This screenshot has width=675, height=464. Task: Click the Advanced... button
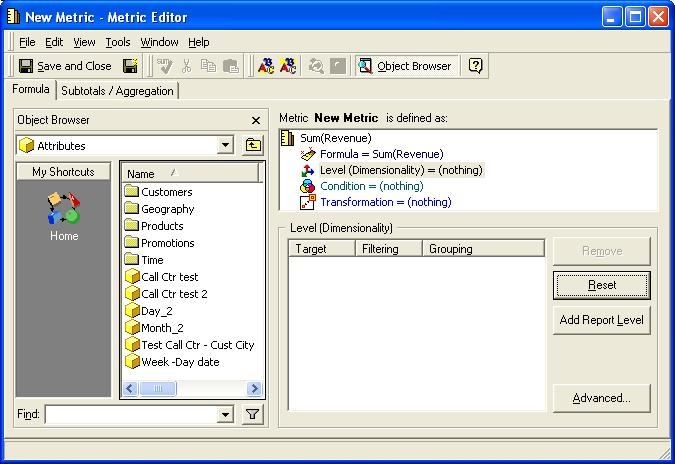[601, 398]
